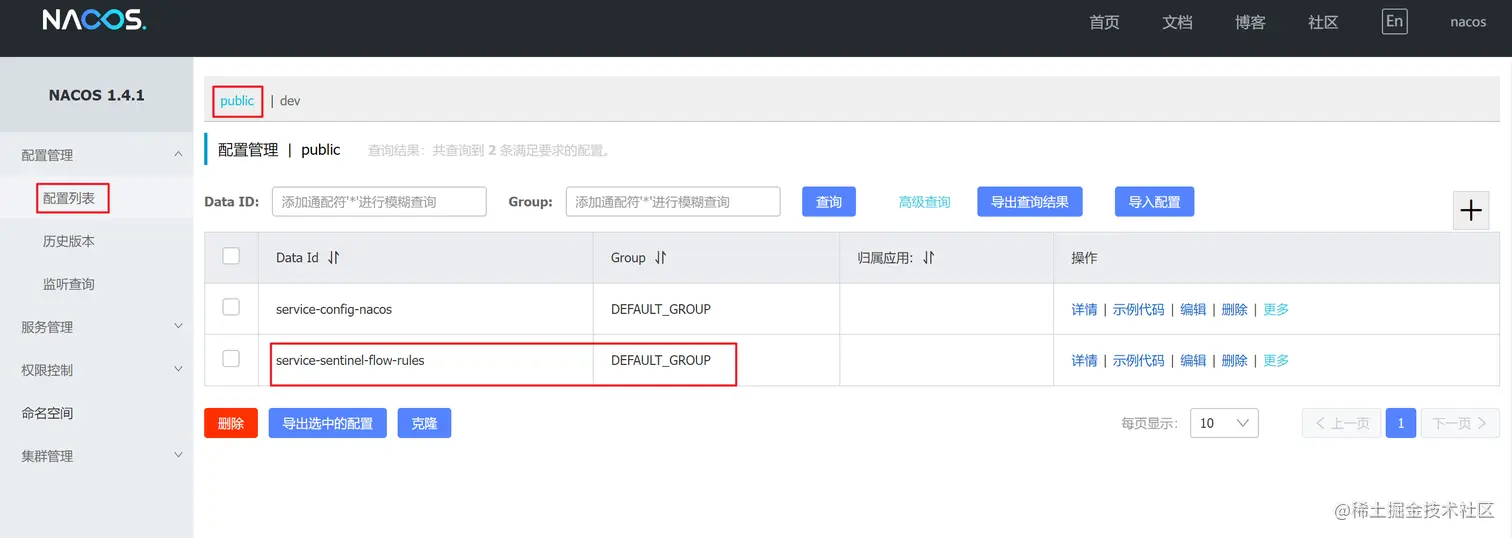
Task: Click the 查询 search button
Action: coord(829,202)
